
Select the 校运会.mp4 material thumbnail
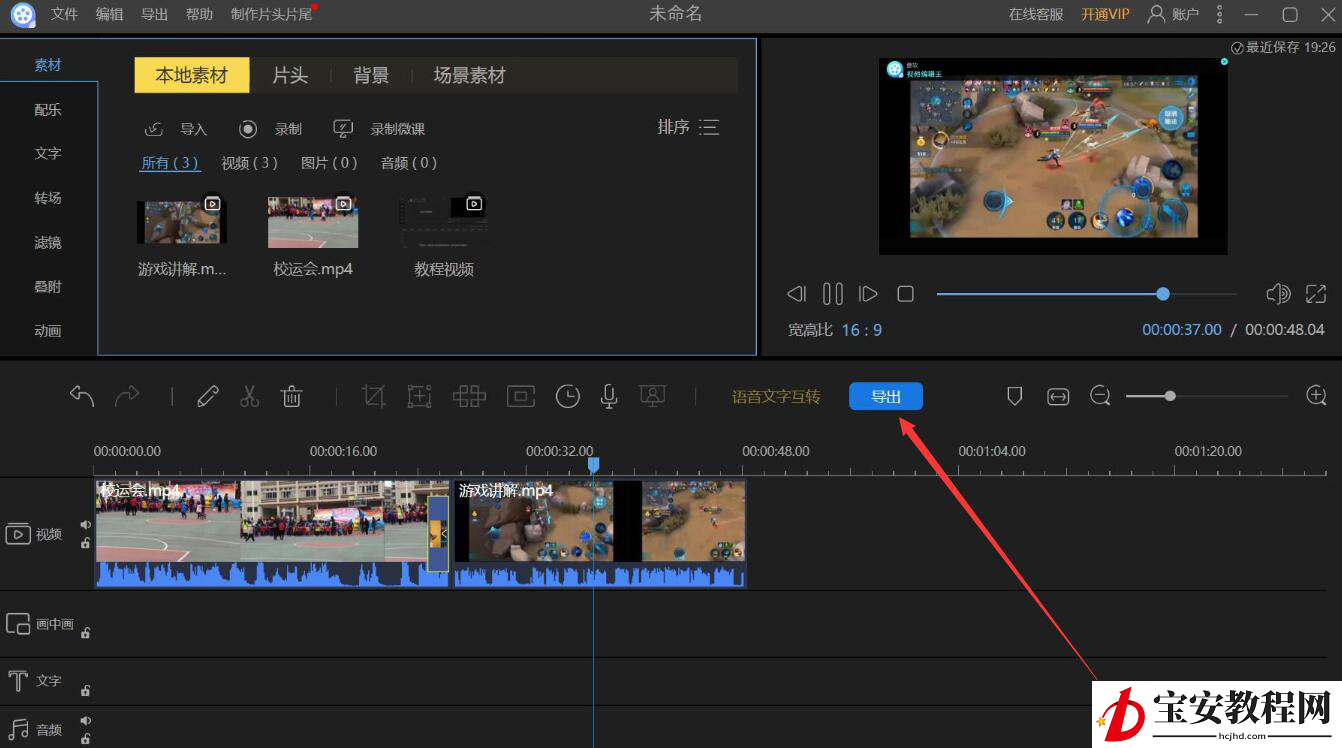313,222
